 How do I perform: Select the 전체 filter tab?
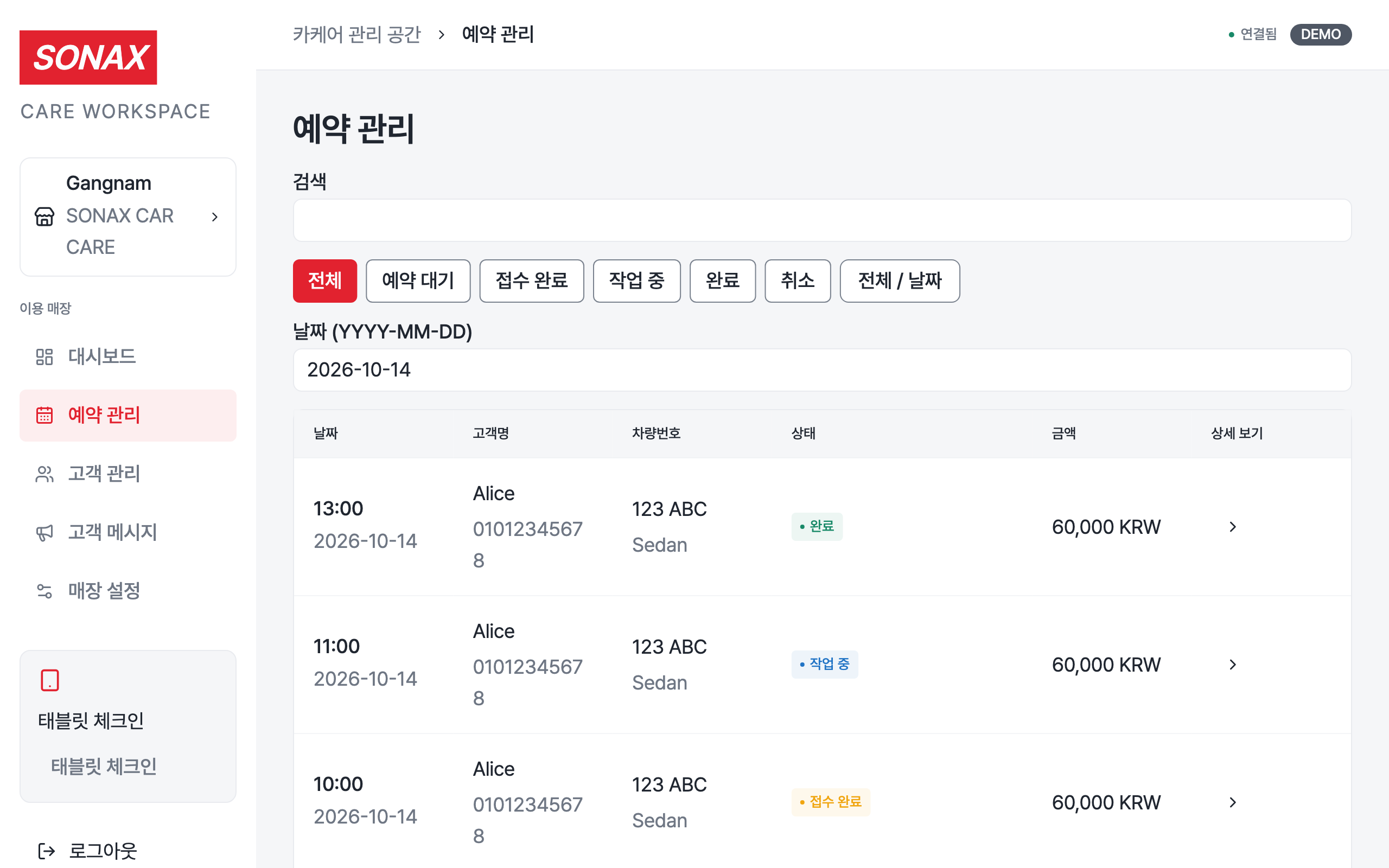click(x=325, y=280)
